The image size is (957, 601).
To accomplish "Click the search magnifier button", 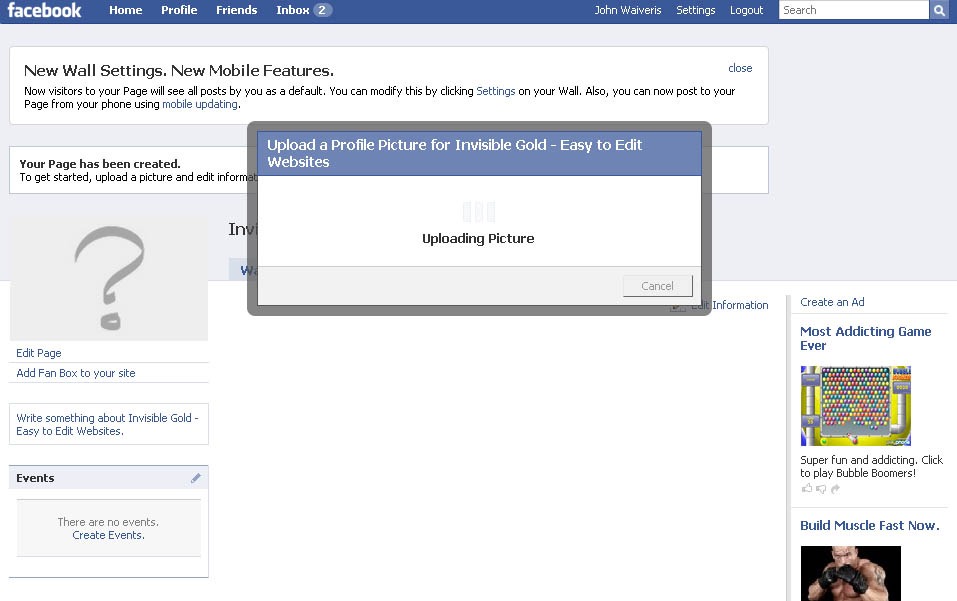I will tap(939, 10).
